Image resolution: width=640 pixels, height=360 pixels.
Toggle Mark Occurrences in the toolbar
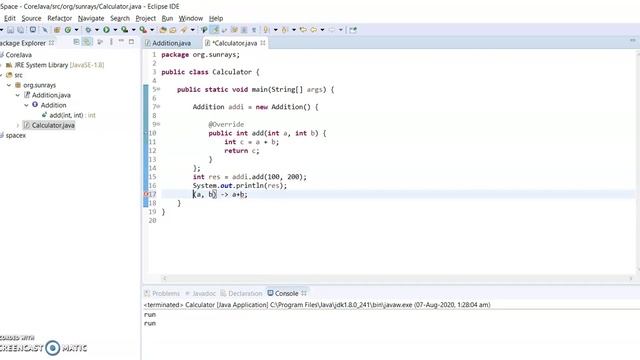coord(214,30)
